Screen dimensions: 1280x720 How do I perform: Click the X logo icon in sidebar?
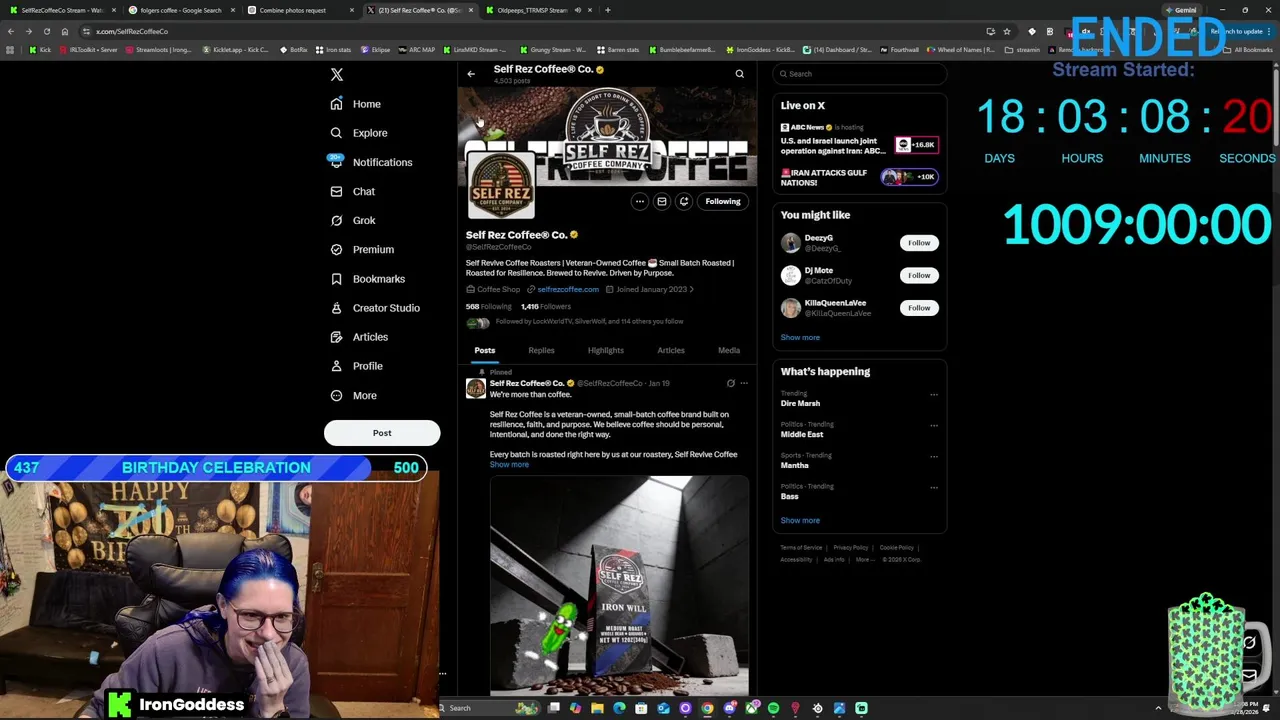click(x=337, y=75)
